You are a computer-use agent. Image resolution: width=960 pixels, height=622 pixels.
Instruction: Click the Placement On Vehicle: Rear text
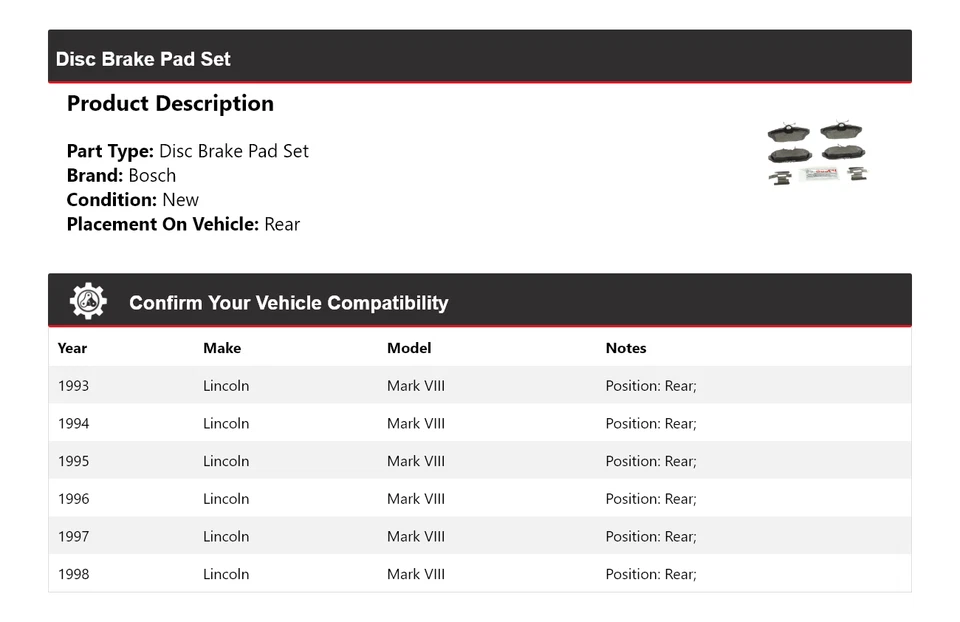point(183,224)
